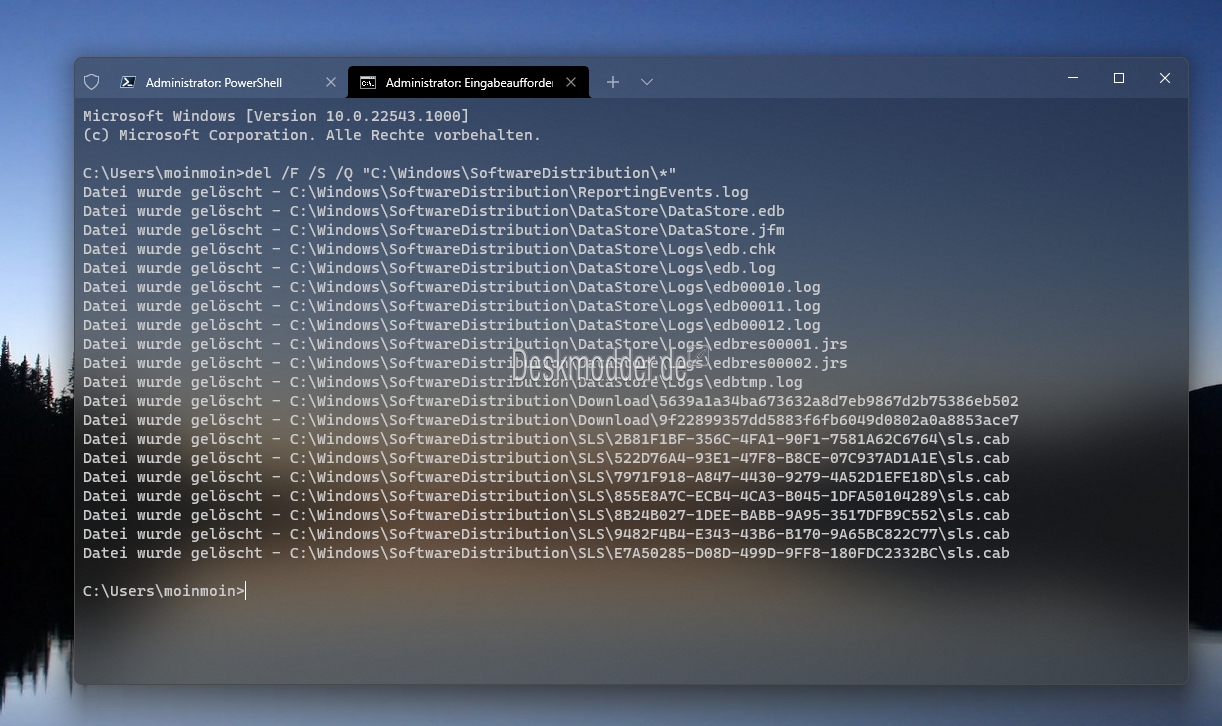Close the Administrator: PowerShell tab

point(331,82)
